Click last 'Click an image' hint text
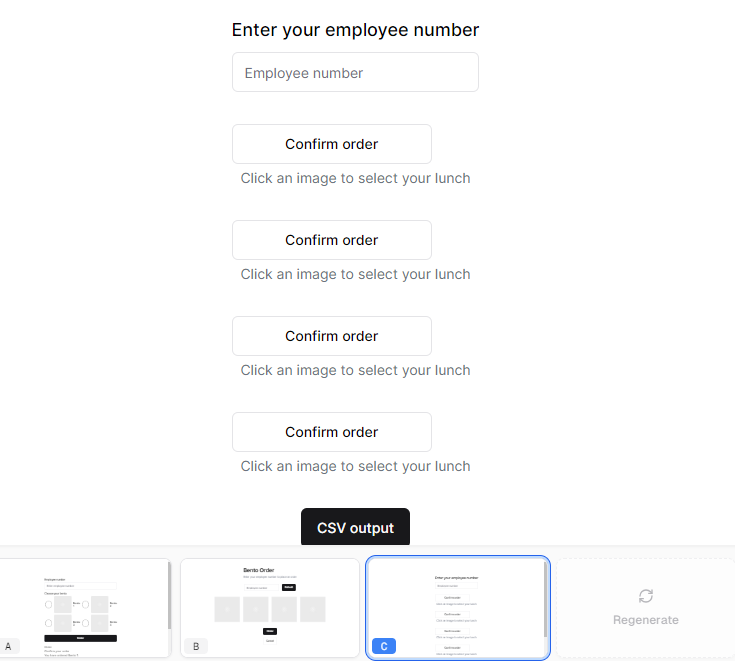Viewport: 735px width, 661px height. pos(355,466)
